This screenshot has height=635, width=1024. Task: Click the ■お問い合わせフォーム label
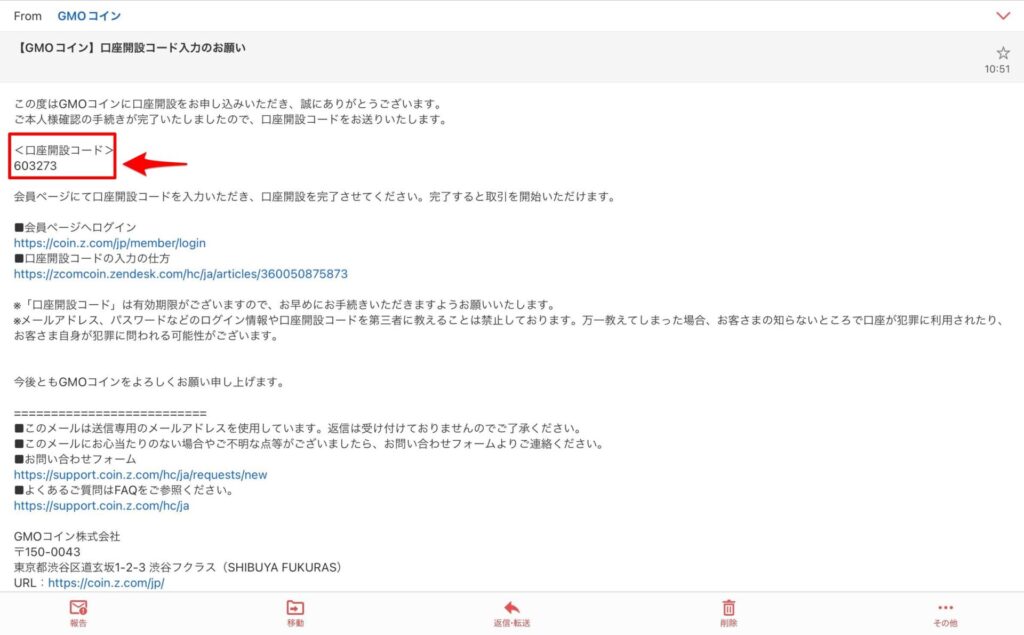coord(75,459)
